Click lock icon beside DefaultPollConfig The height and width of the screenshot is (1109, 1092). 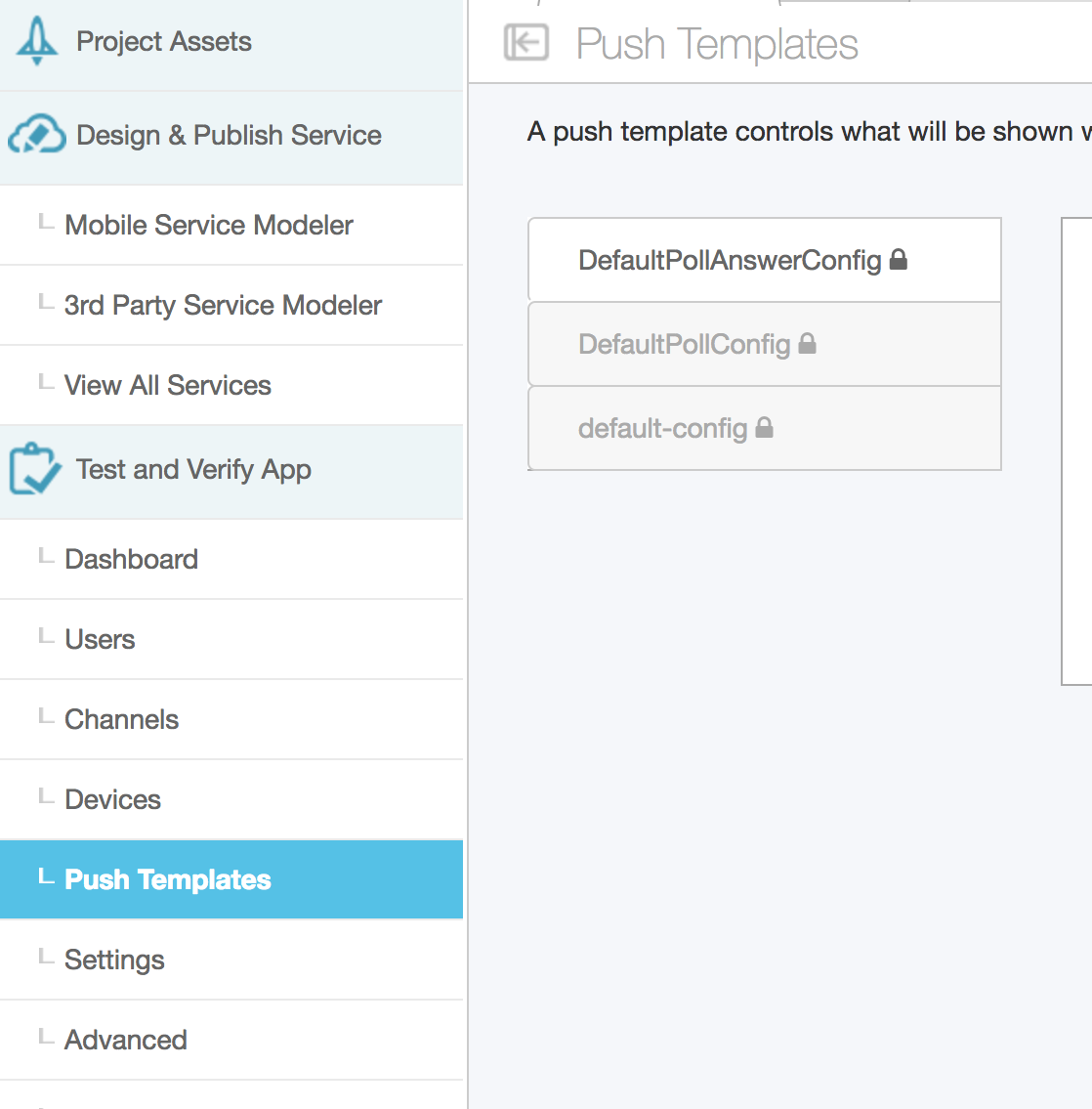(807, 344)
